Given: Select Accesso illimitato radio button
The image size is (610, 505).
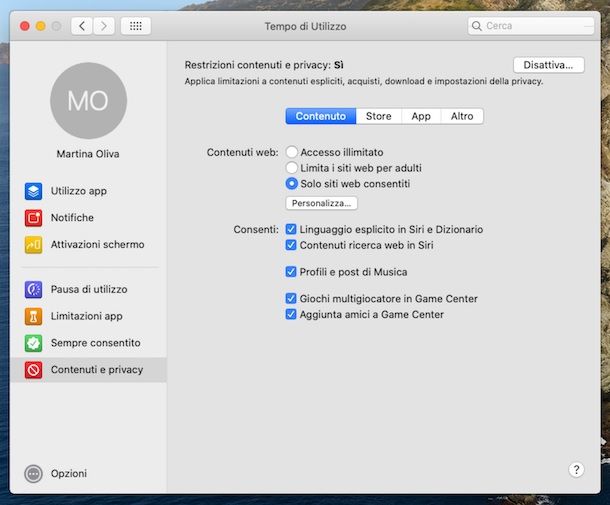Looking at the screenshot, I should [292, 152].
